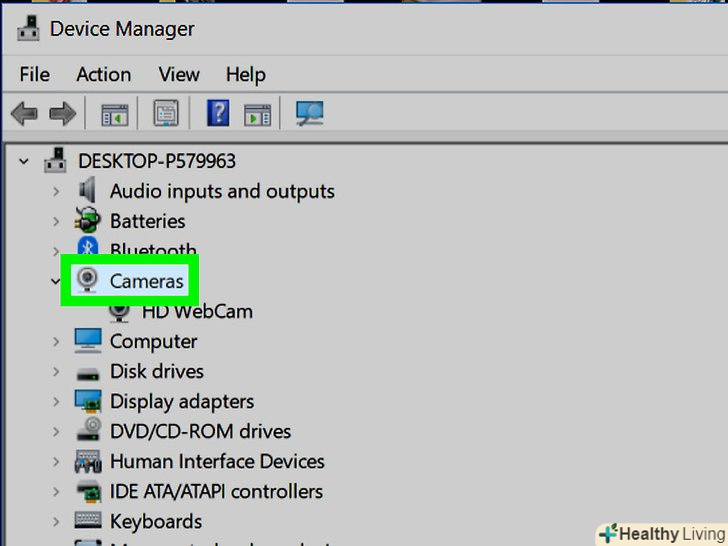This screenshot has width=728, height=546.
Task: Select the Audio inputs and outputs label
Action: 222,192
